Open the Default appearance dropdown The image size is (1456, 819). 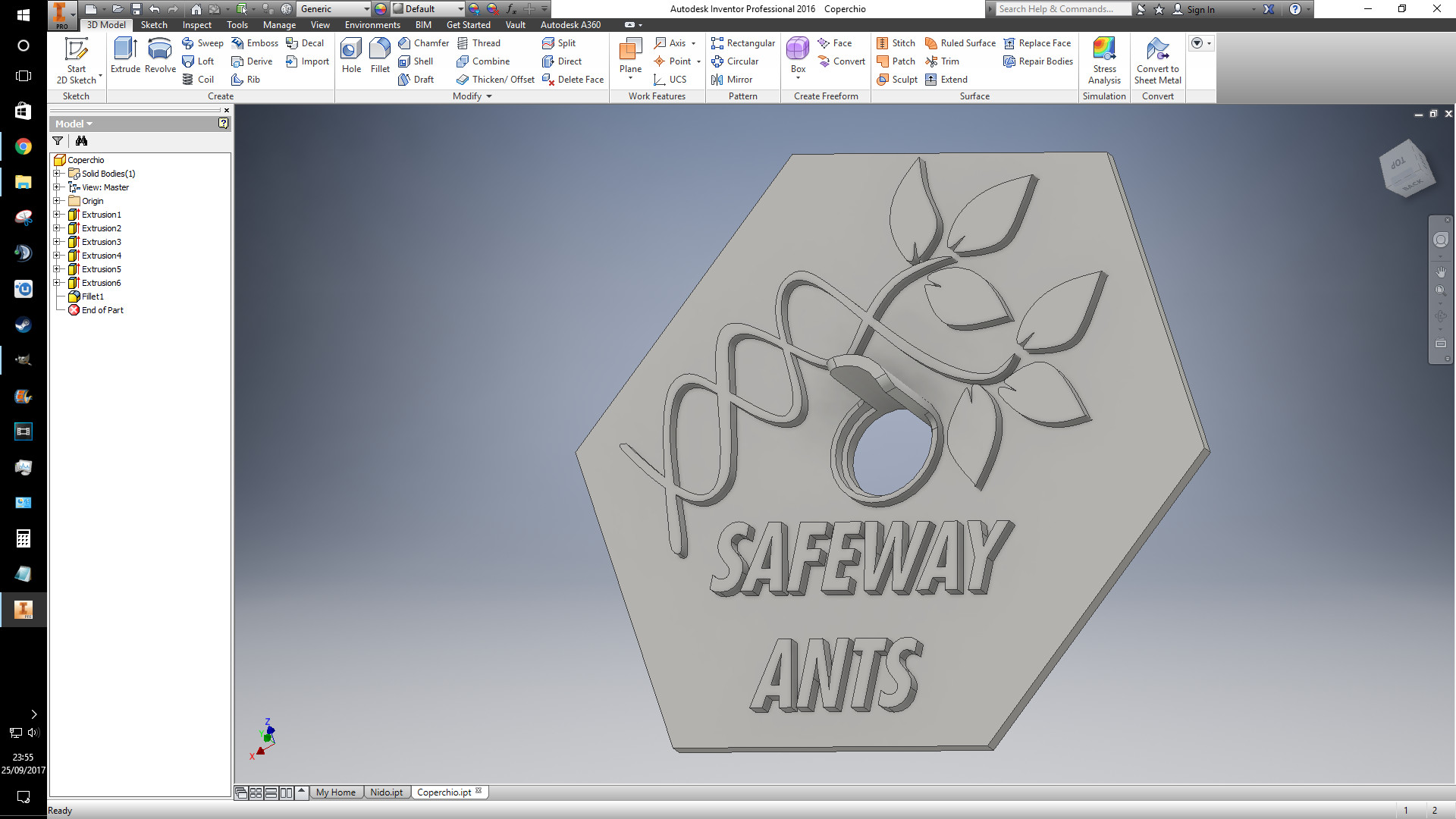click(460, 9)
